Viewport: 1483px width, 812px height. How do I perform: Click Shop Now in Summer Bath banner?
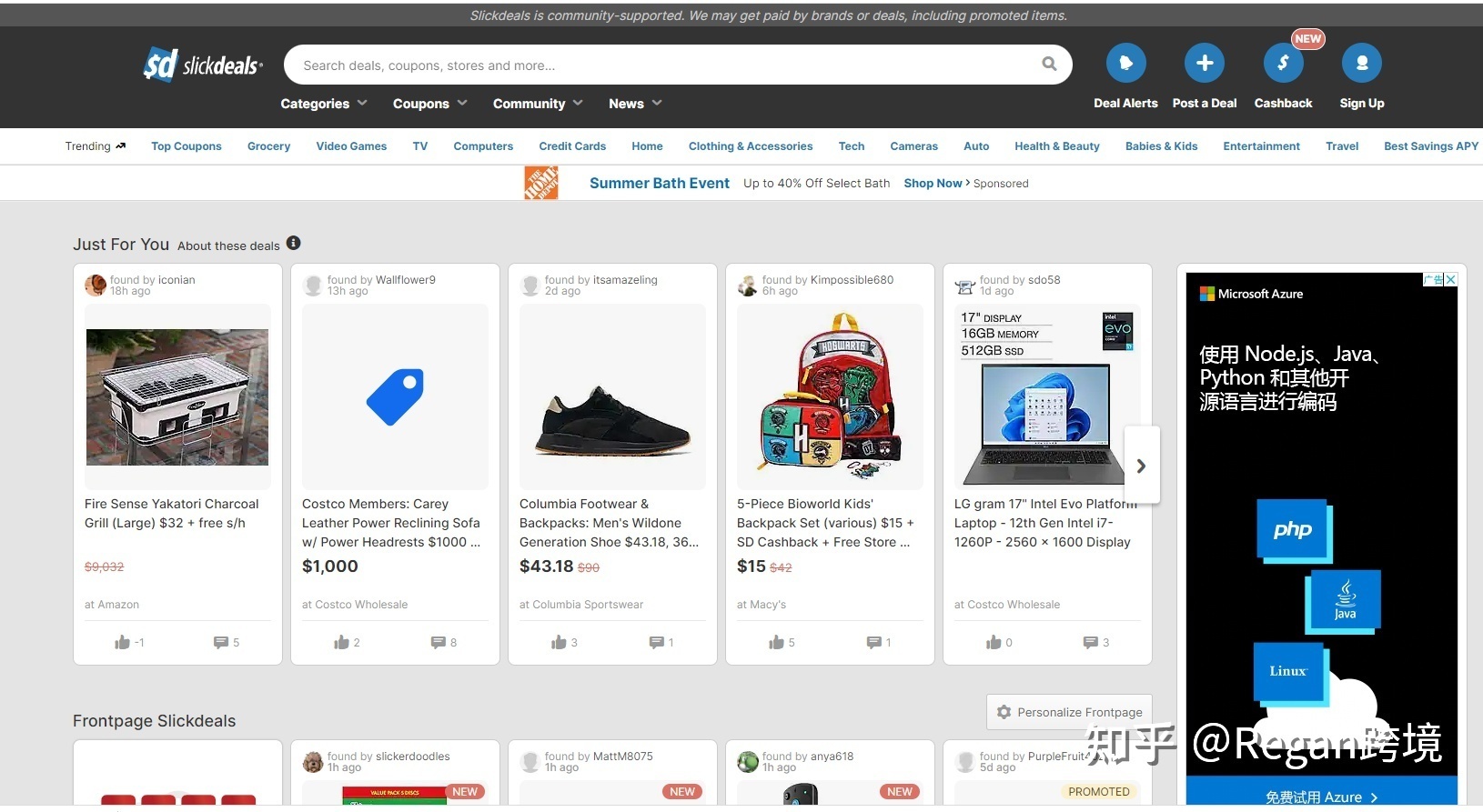point(933,184)
